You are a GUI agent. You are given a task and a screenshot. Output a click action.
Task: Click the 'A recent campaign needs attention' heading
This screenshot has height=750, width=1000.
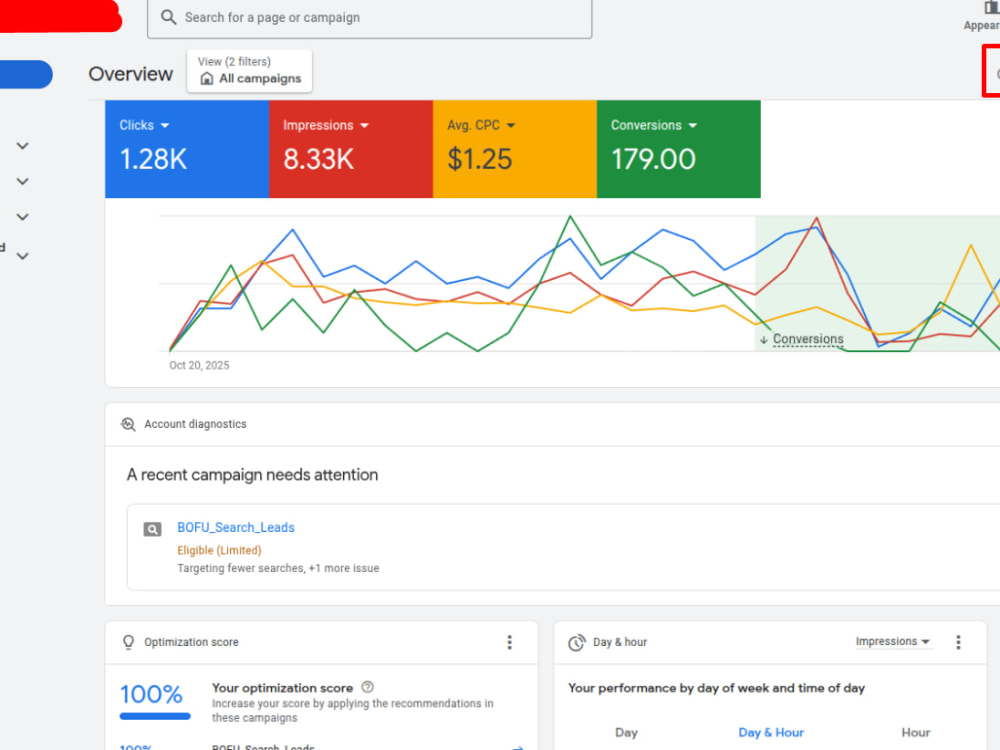tap(253, 475)
